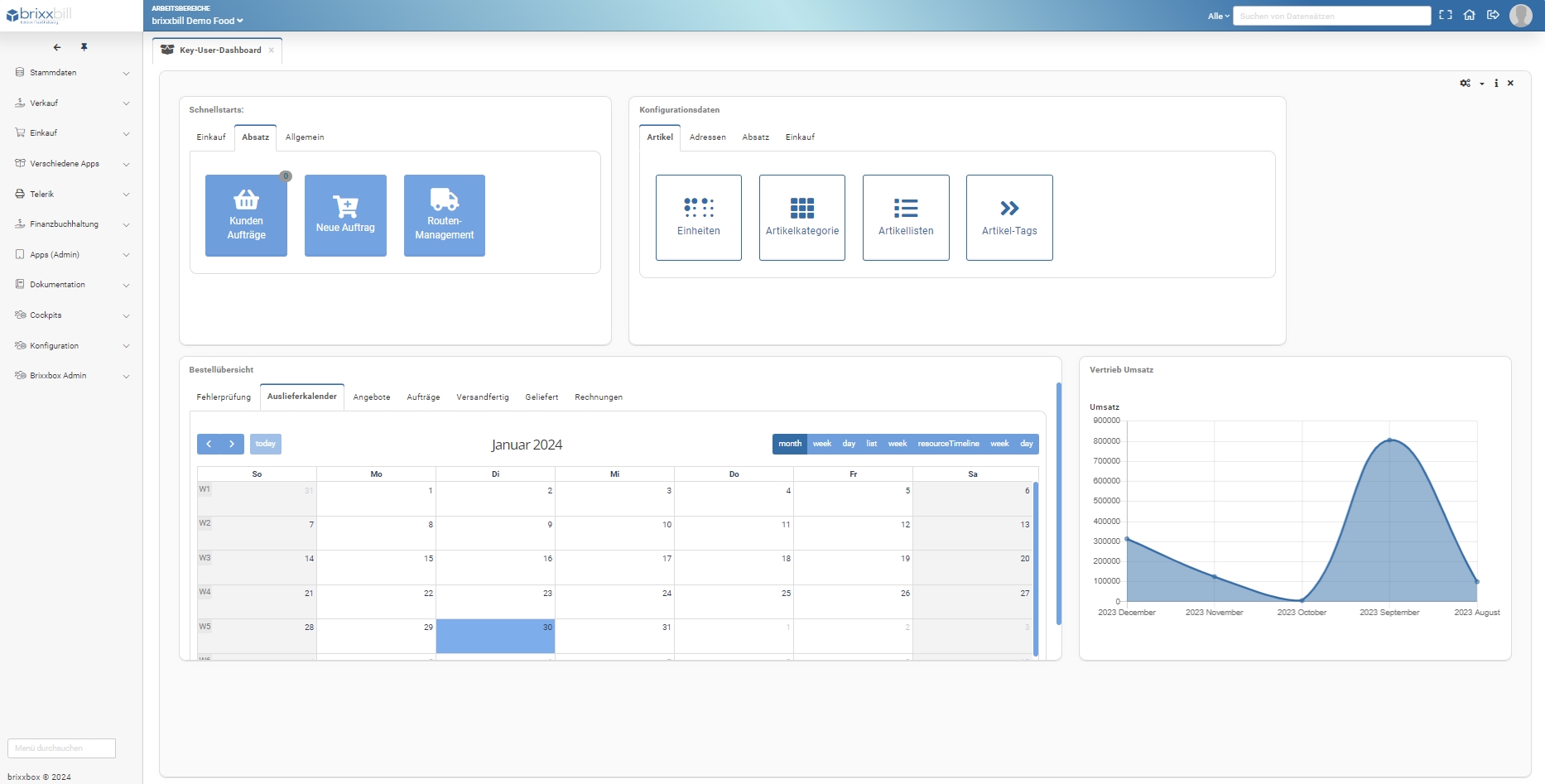
Task: Click the sidebar back arrow
Action: tap(57, 47)
